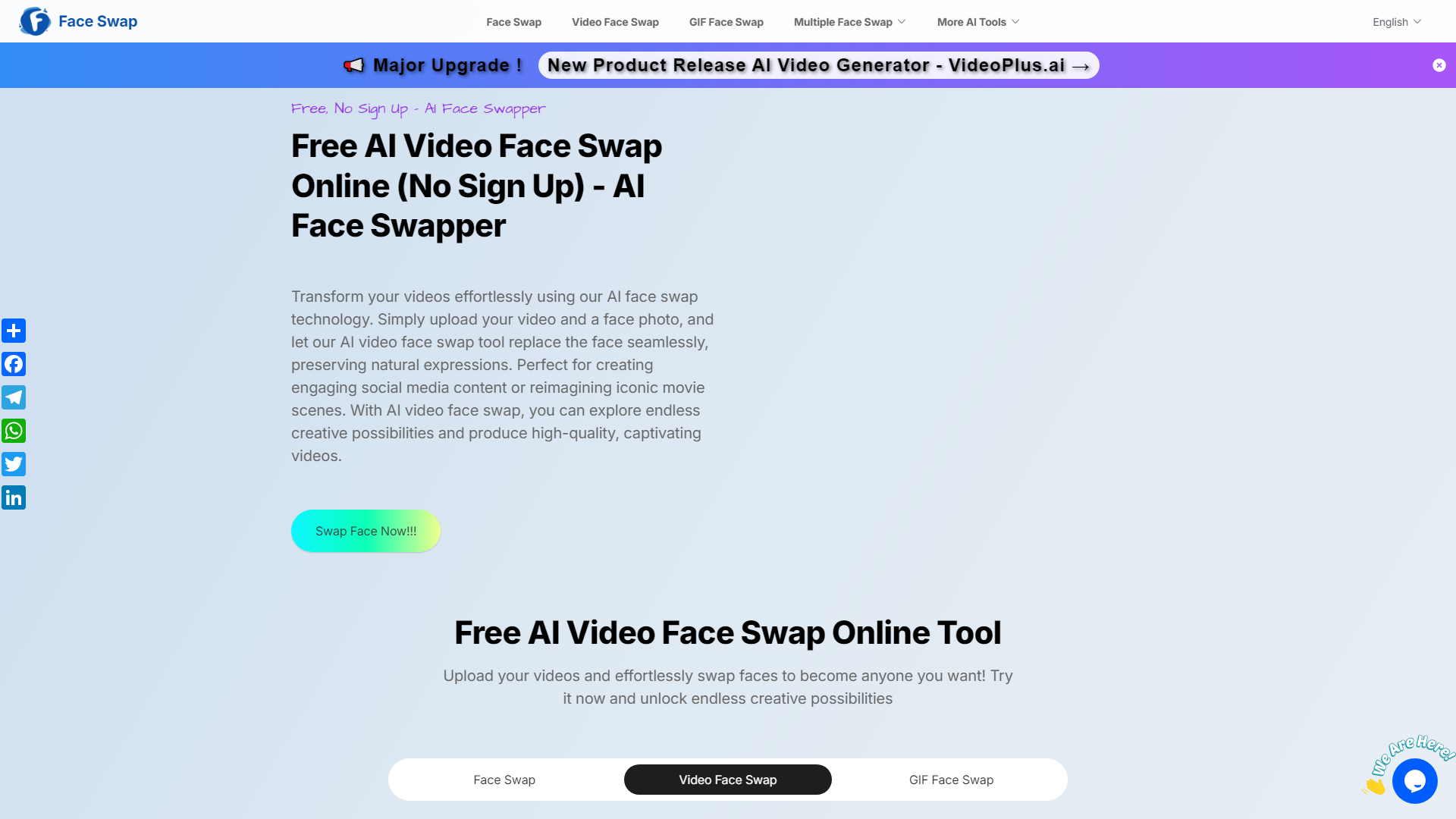
Task: Select the Face Swap bottom tab
Action: (x=505, y=780)
